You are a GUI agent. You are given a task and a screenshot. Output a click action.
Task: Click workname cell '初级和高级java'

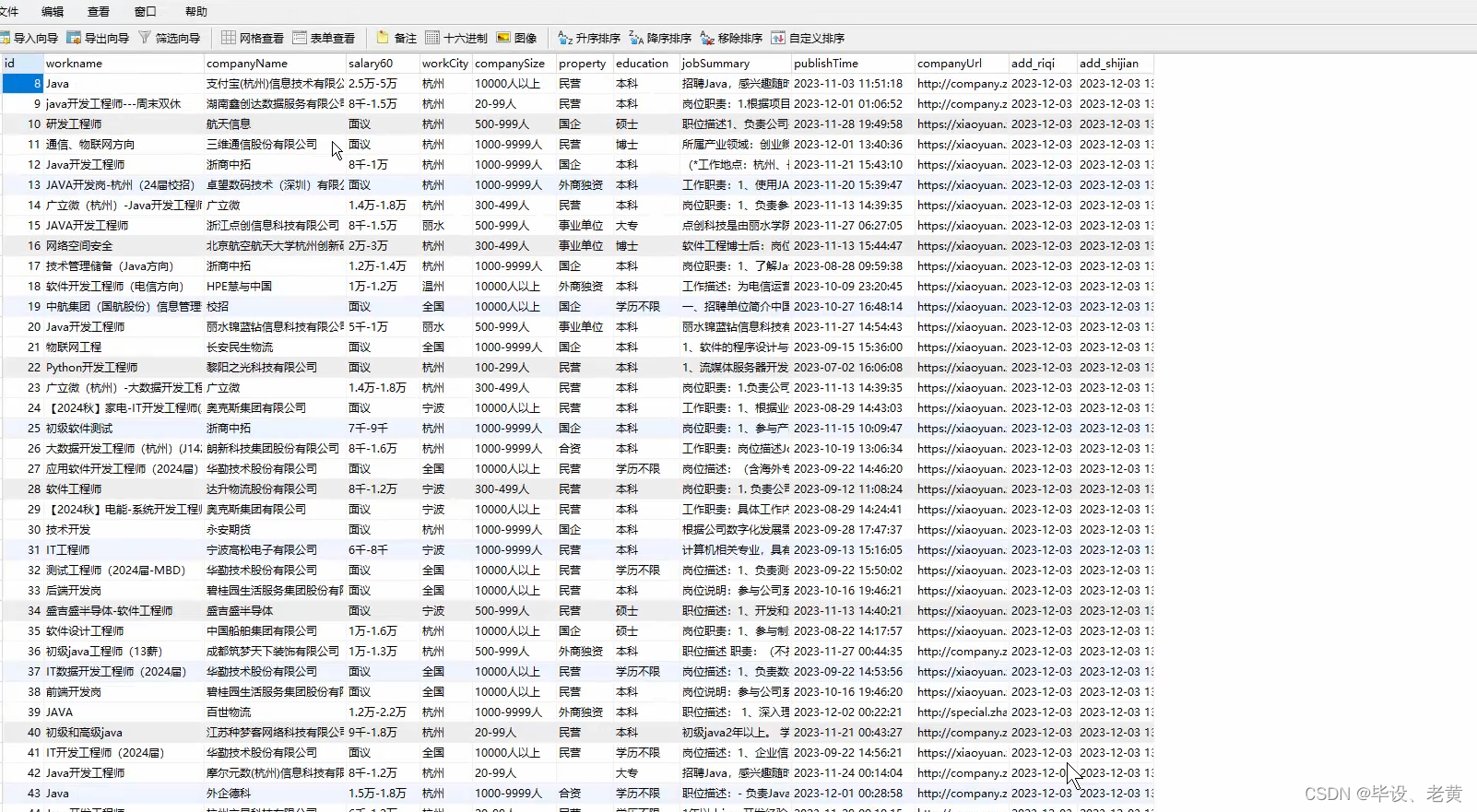click(124, 733)
